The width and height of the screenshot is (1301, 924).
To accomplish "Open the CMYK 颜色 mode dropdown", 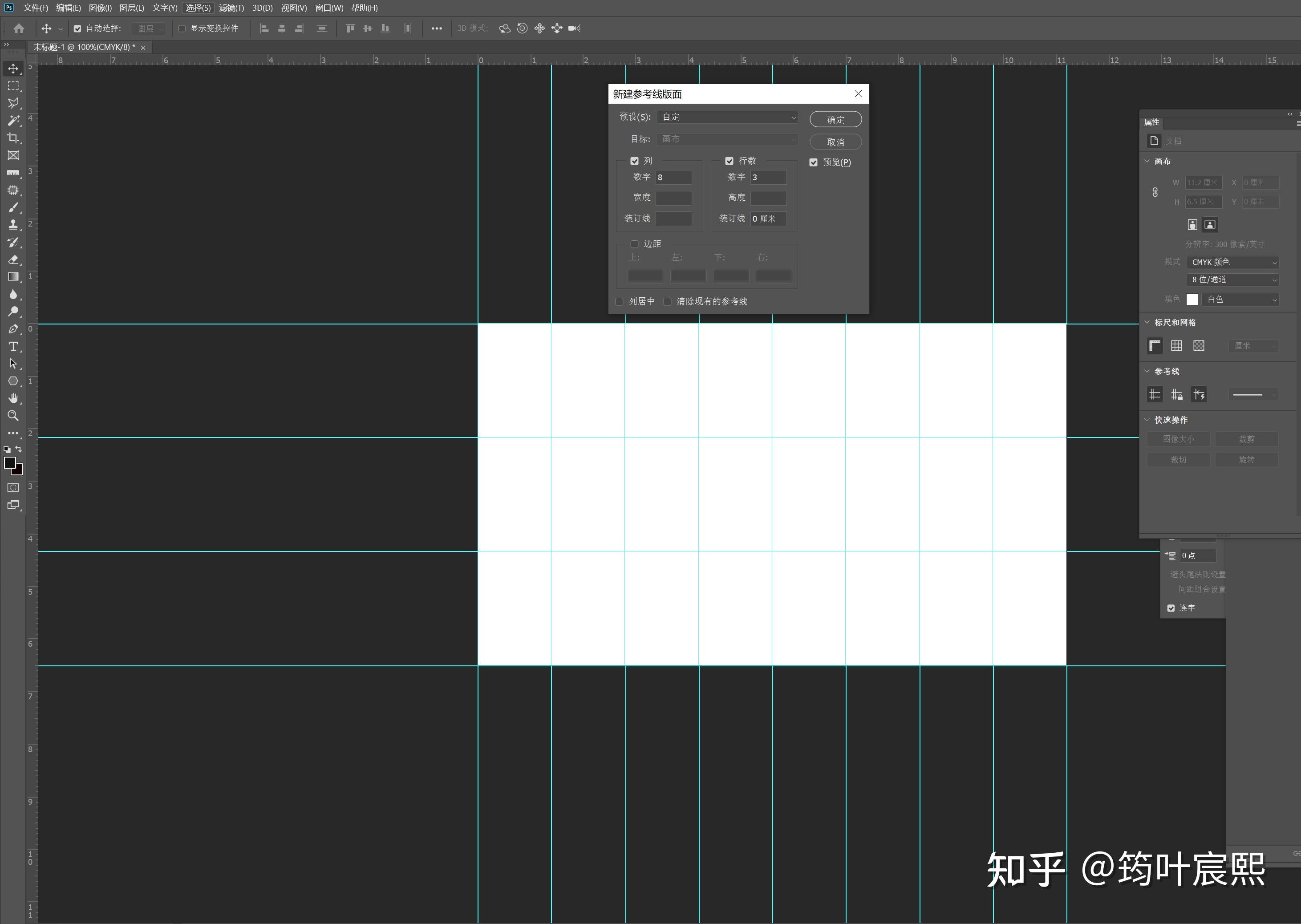I will pos(1233,262).
